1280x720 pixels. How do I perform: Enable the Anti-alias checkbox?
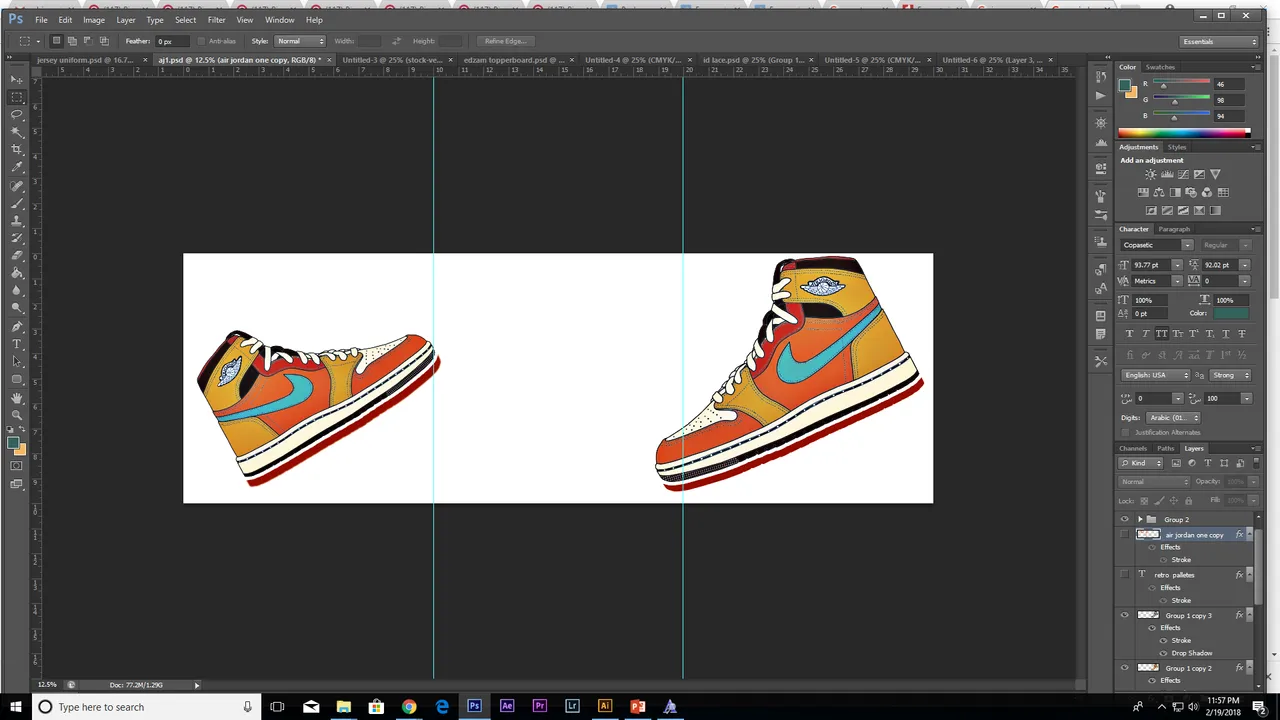(201, 41)
